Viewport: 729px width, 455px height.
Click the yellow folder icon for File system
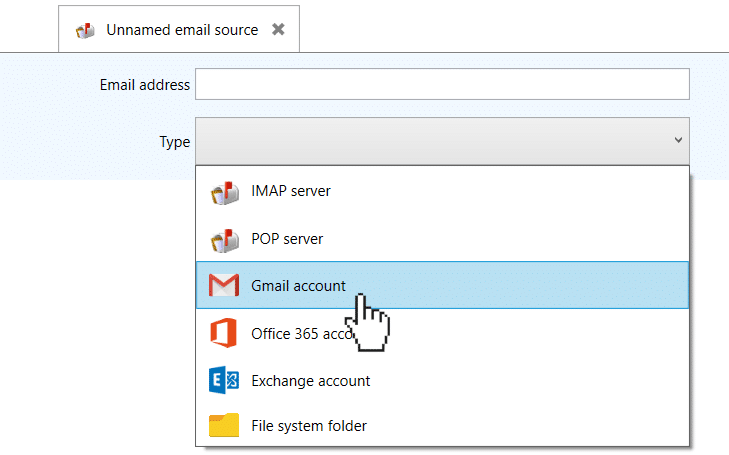point(224,425)
